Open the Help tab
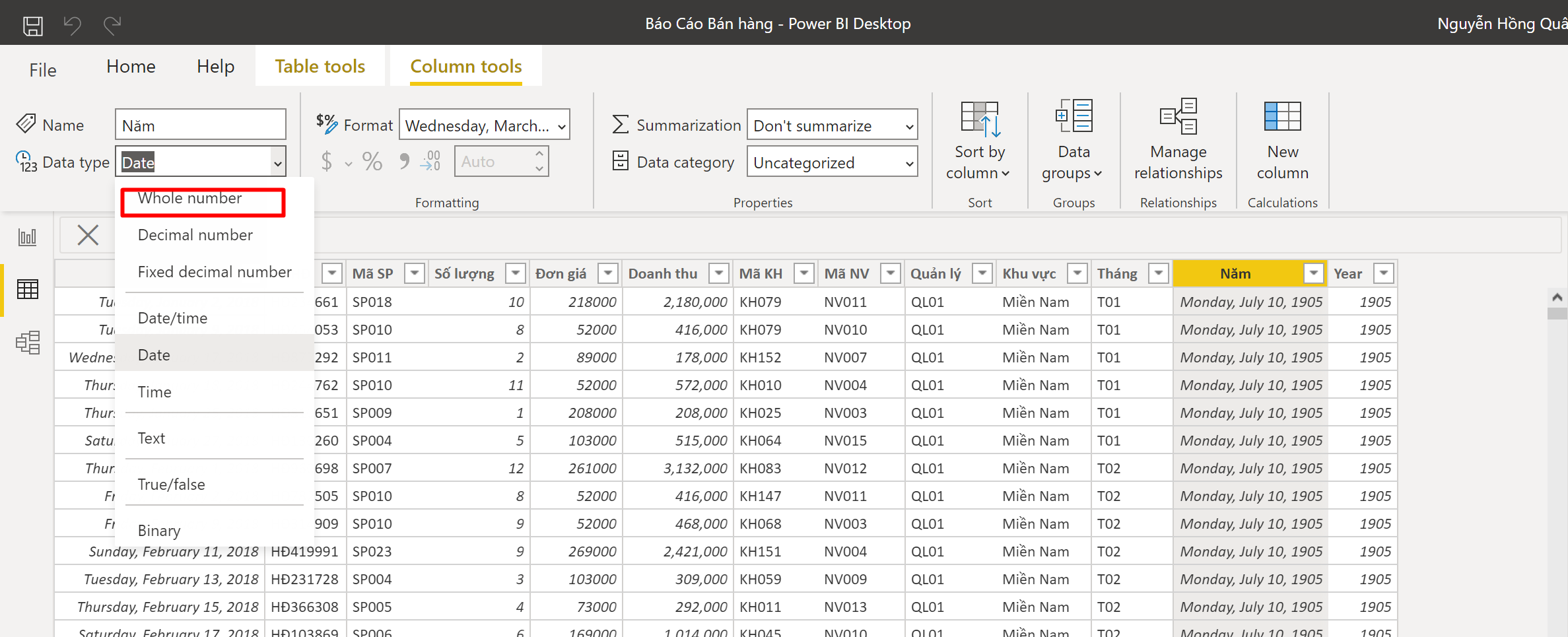 215,67
